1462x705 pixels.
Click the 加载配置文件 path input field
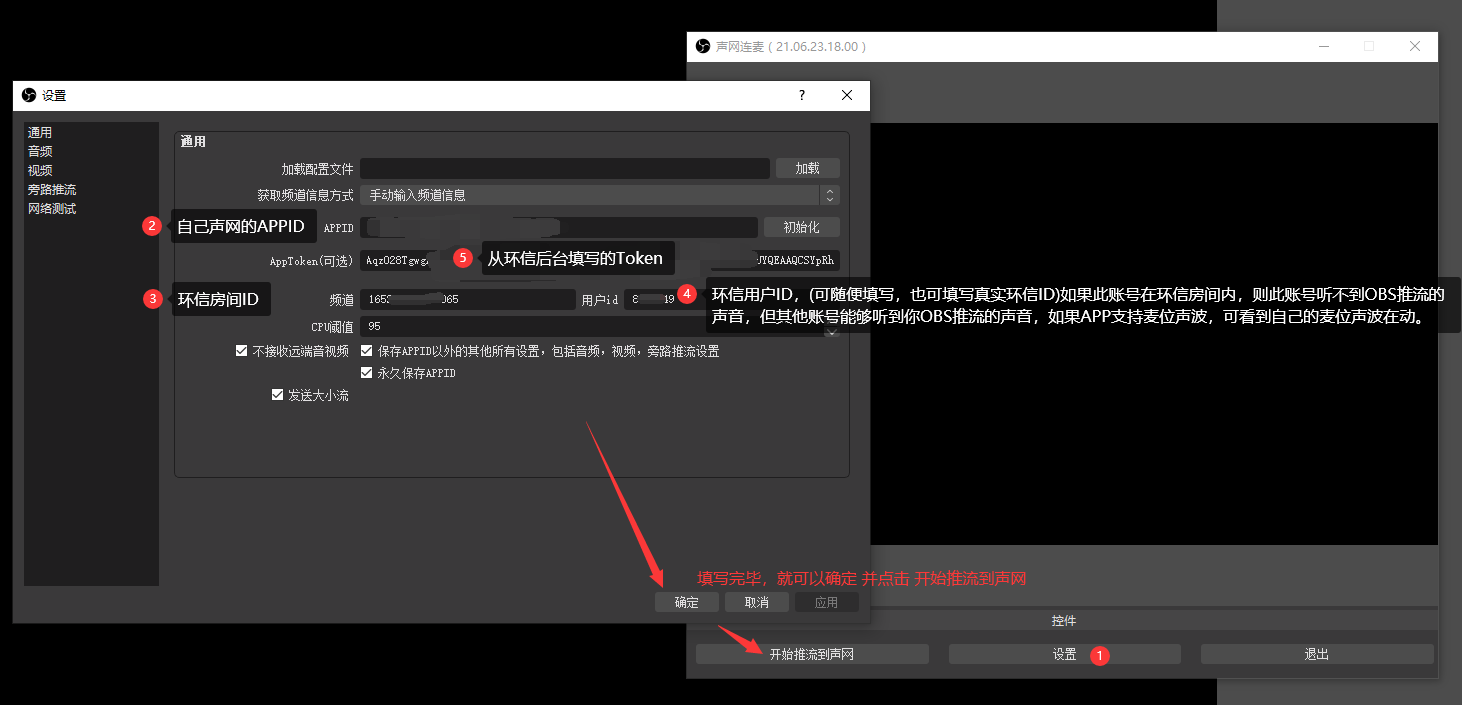coord(564,168)
